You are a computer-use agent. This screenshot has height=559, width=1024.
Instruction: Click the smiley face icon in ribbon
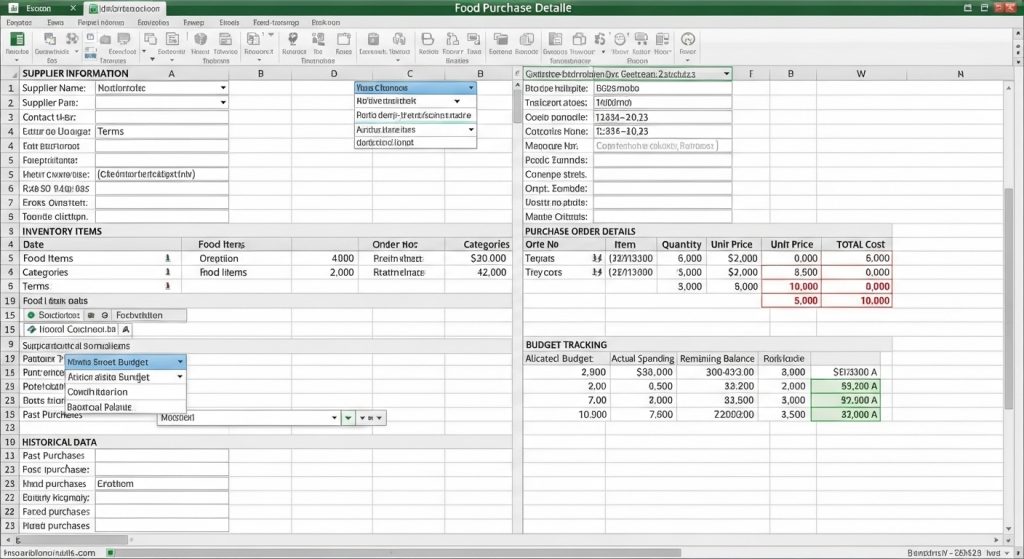click(620, 39)
